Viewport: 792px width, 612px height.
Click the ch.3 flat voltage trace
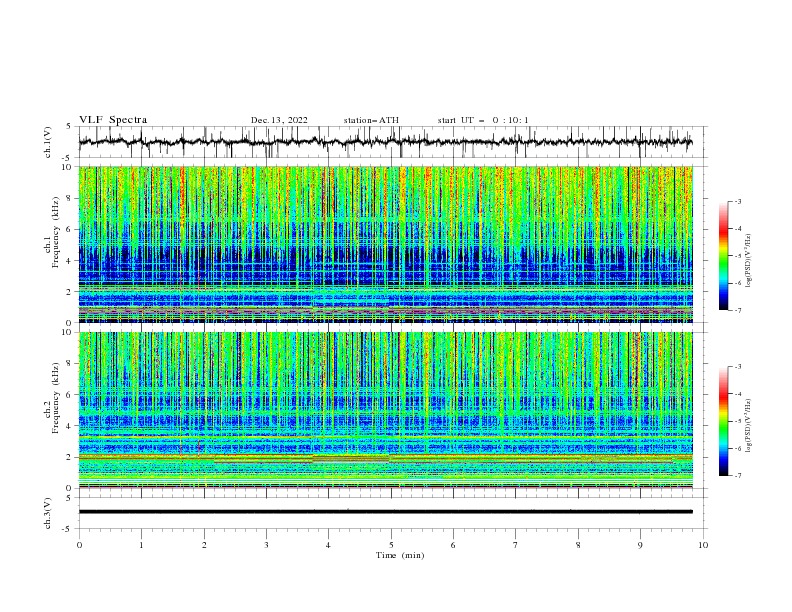(385, 512)
